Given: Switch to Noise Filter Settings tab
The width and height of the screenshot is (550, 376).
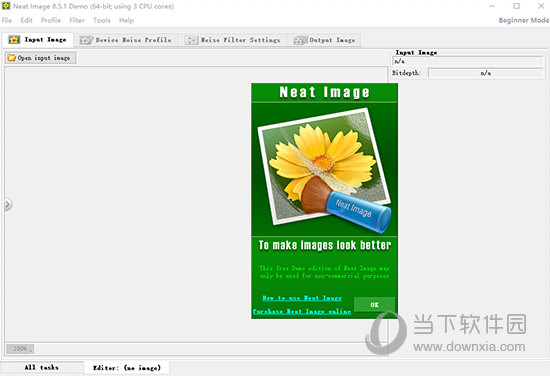Looking at the screenshot, I should (x=233, y=40).
